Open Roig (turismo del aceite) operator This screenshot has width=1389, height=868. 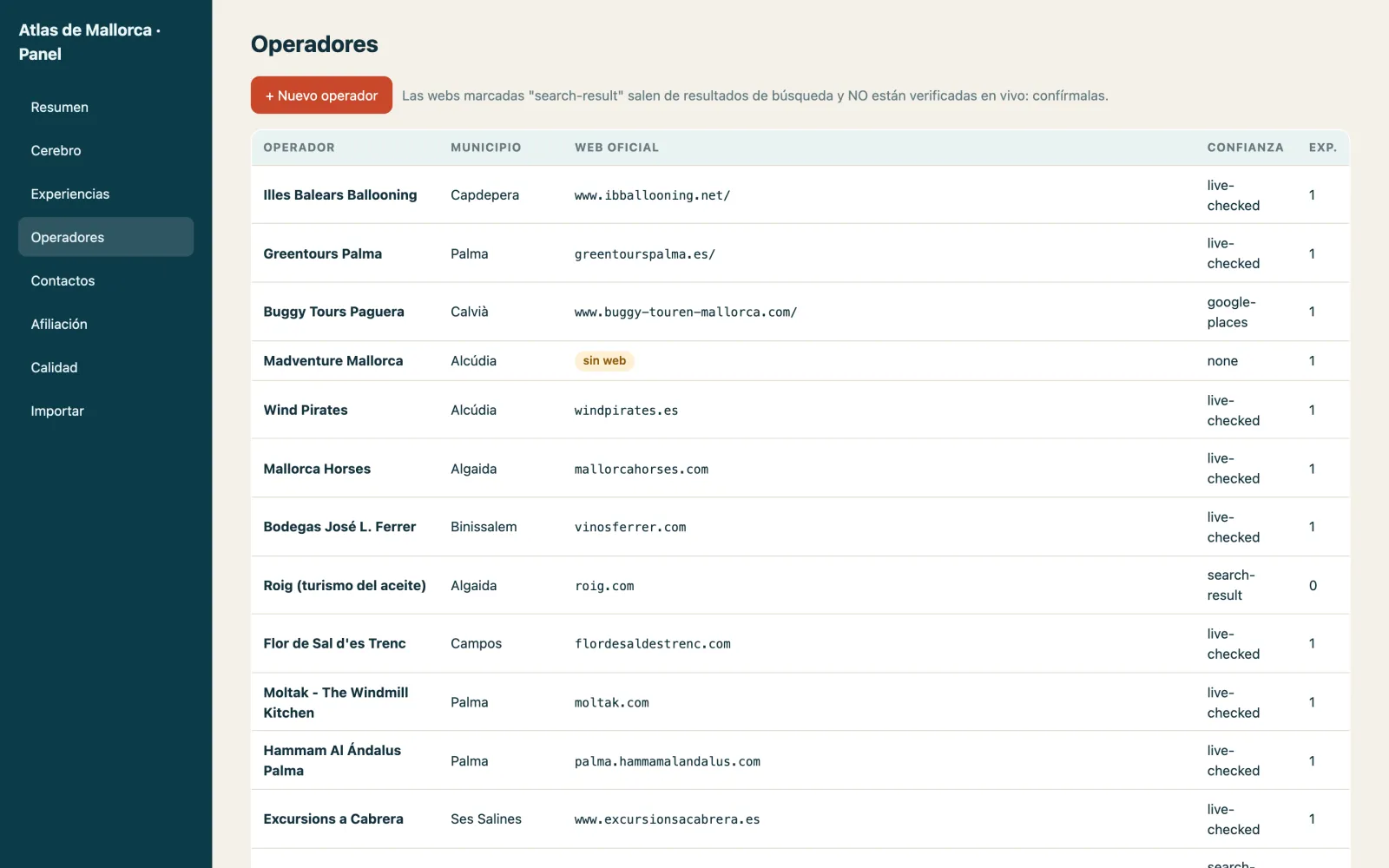345,585
